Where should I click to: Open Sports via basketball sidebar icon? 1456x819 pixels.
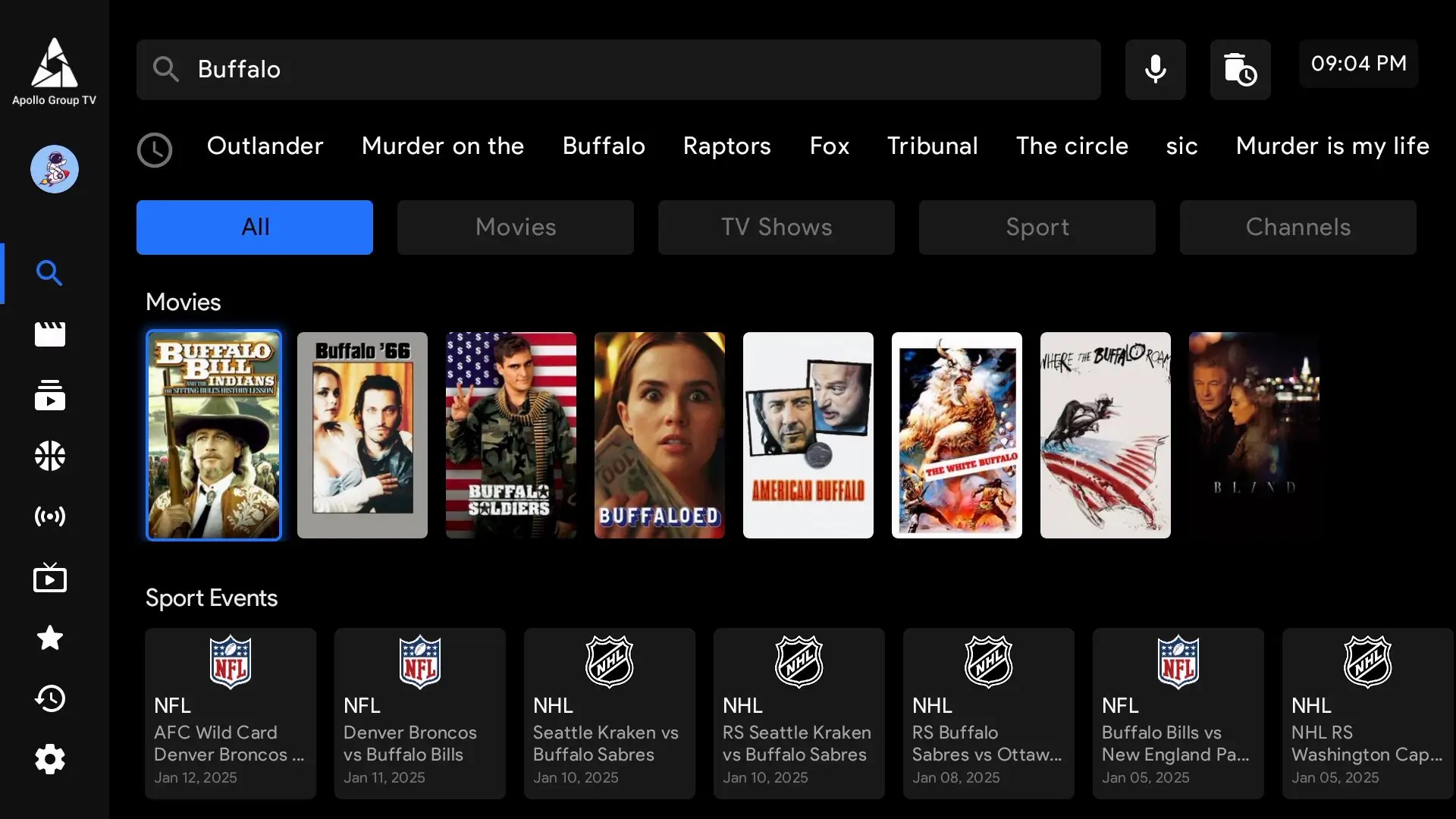pyautogui.click(x=50, y=456)
